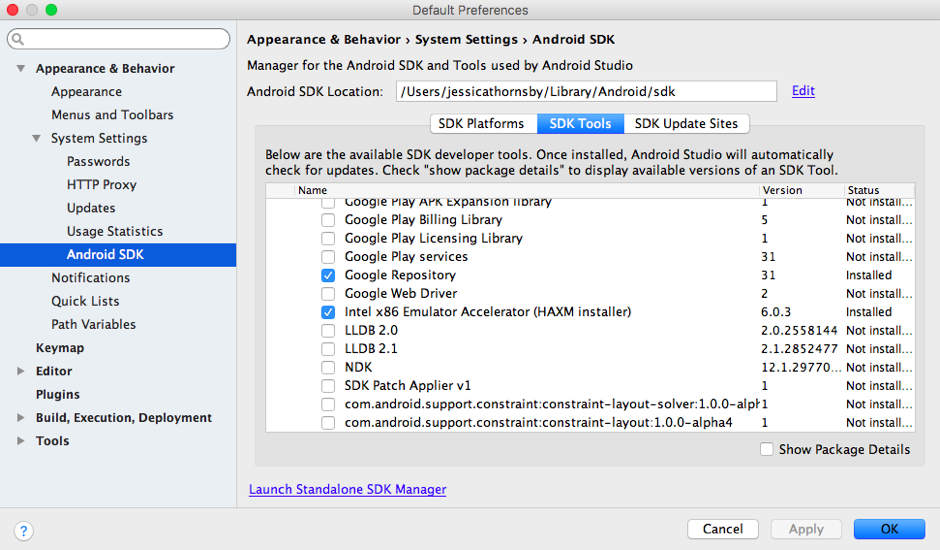Open Path Variables settings
This screenshot has height=550, width=940.
click(x=94, y=324)
